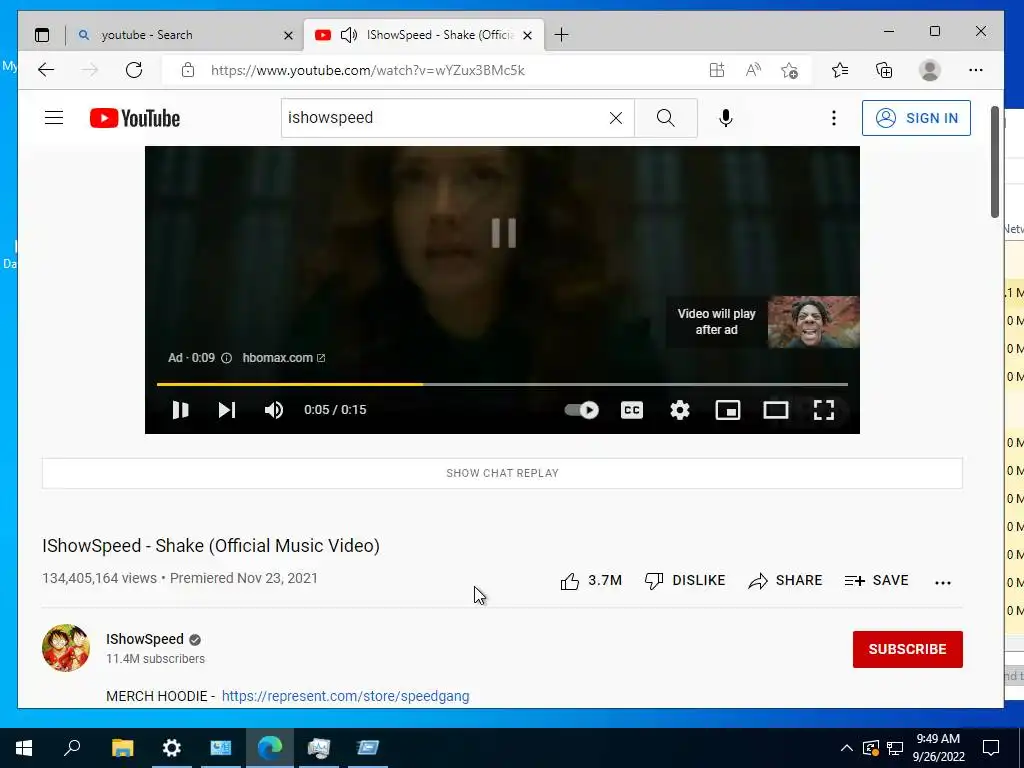Mute the video volume icon
Viewport: 1024px width, 768px height.
(x=274, y=410)
